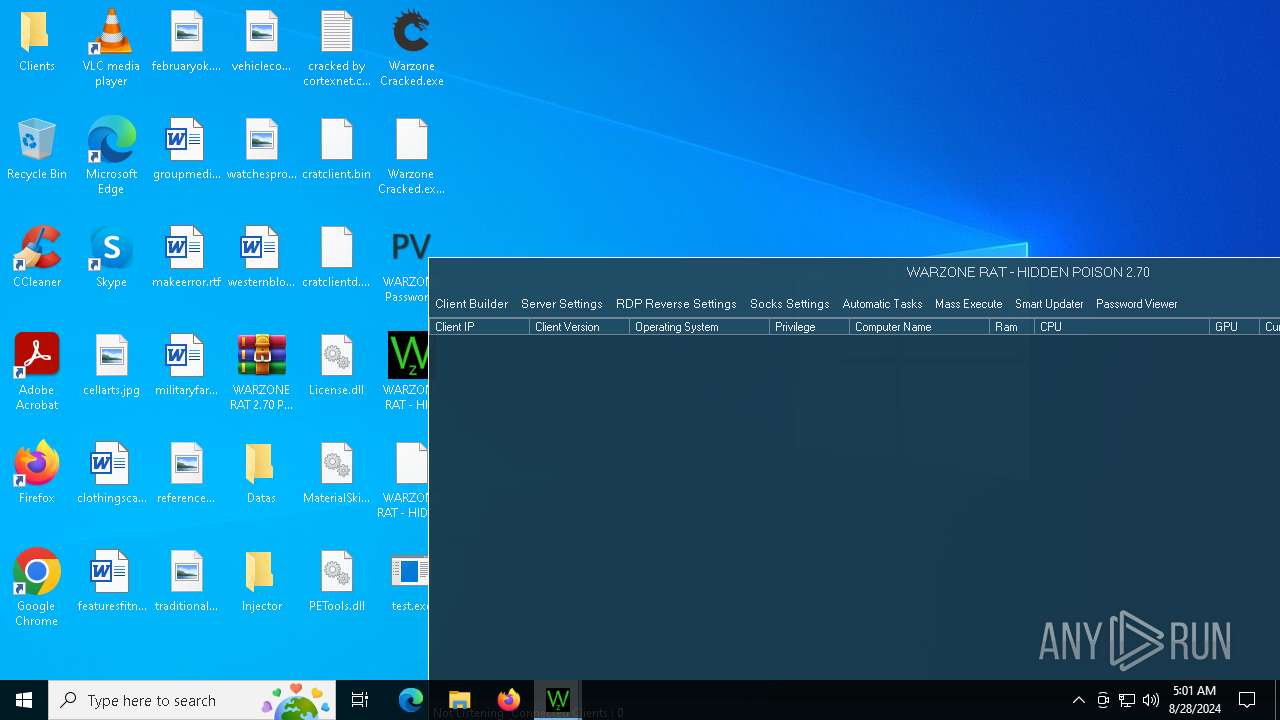Open the Socks Settings menu

[x=789, y=304]
